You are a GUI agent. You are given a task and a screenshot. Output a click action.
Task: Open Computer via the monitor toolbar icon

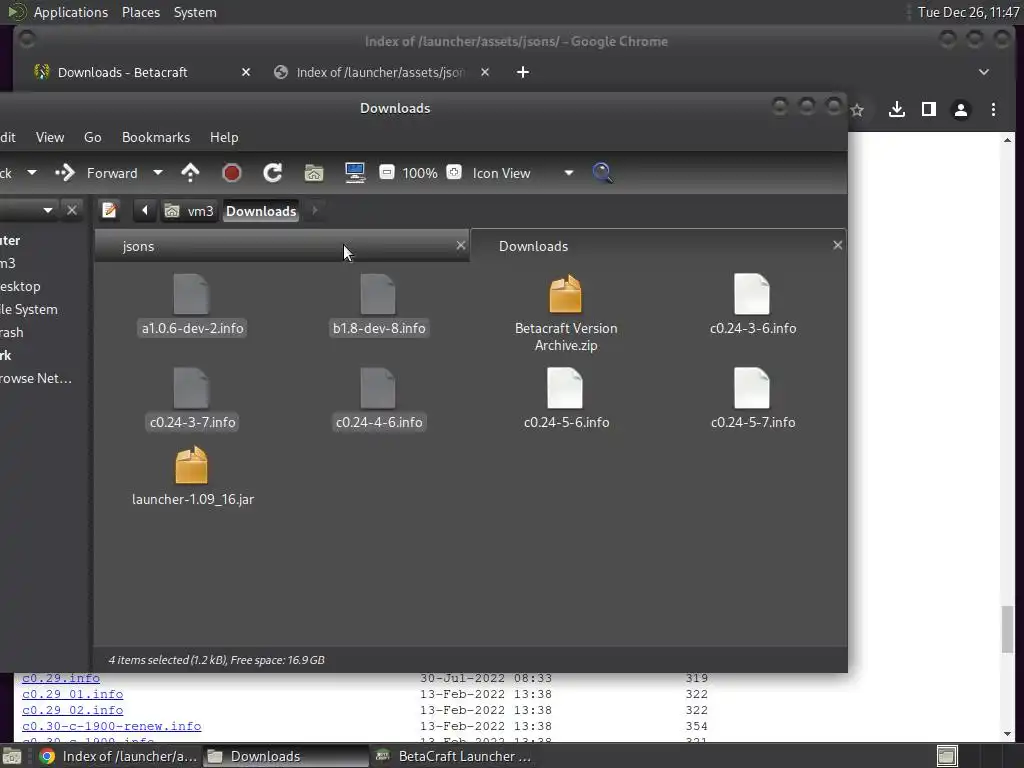click(355, 173)
